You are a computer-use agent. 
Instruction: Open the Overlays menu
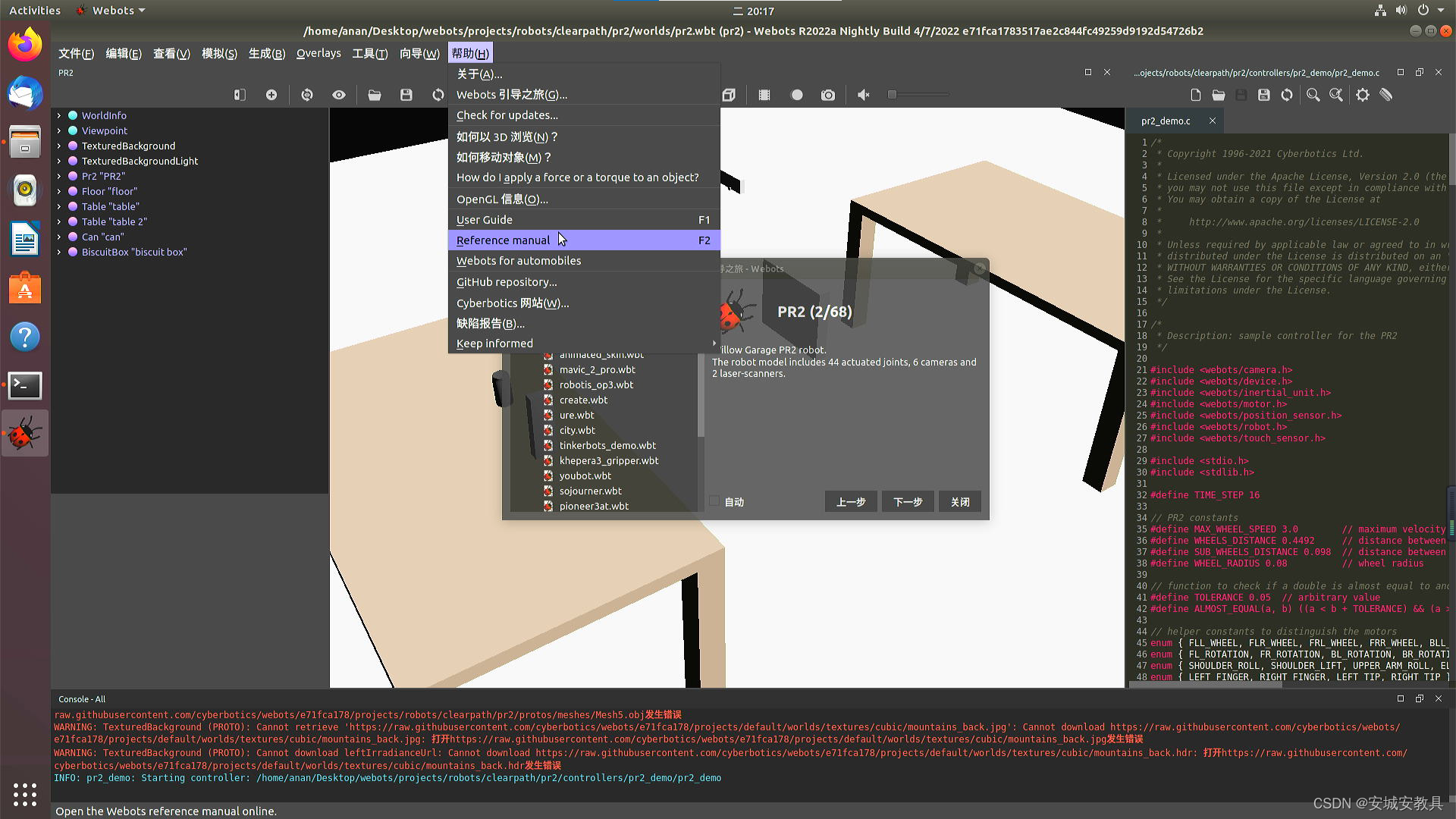[x=318, y=53]
